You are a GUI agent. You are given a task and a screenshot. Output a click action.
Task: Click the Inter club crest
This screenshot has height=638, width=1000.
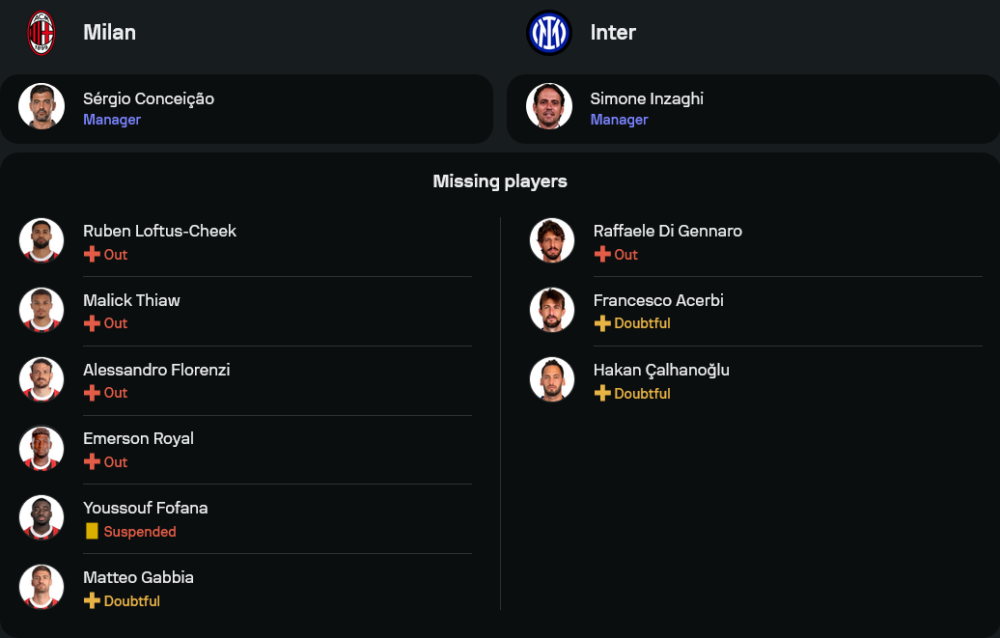[548, 32]
